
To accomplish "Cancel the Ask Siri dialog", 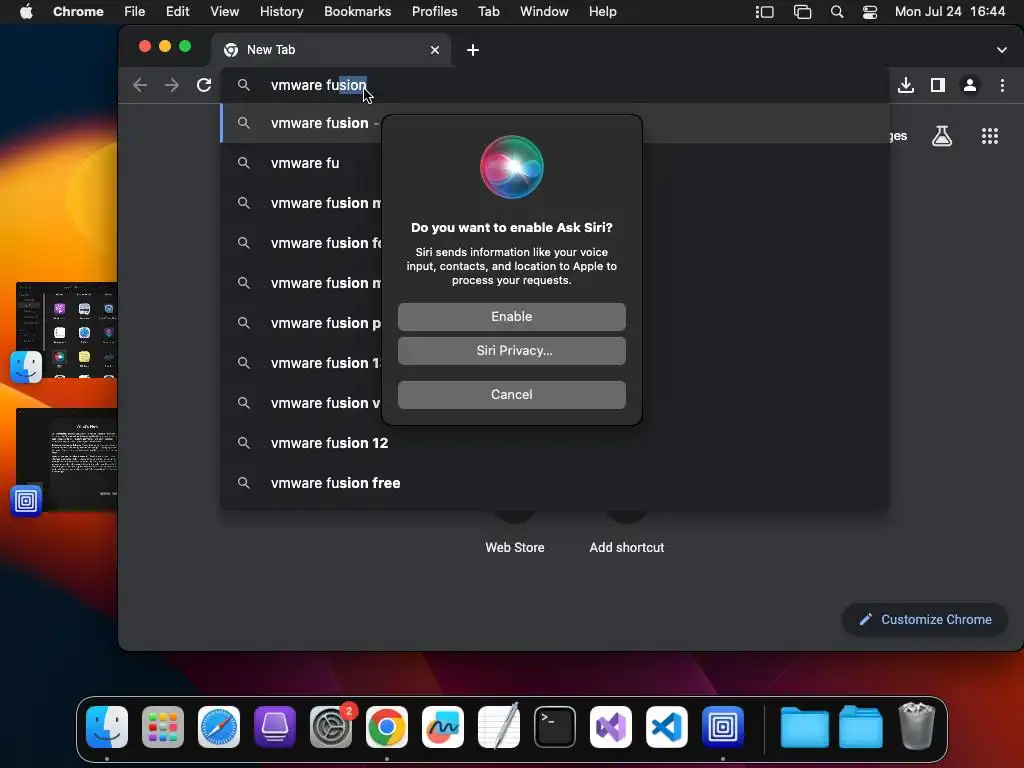I will tap(511, 394).
